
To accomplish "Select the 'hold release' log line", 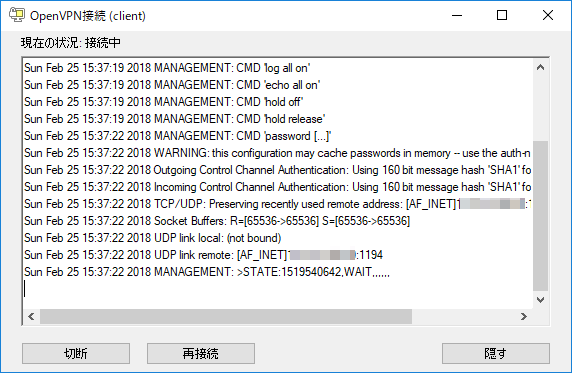I will tap(174, 119).
